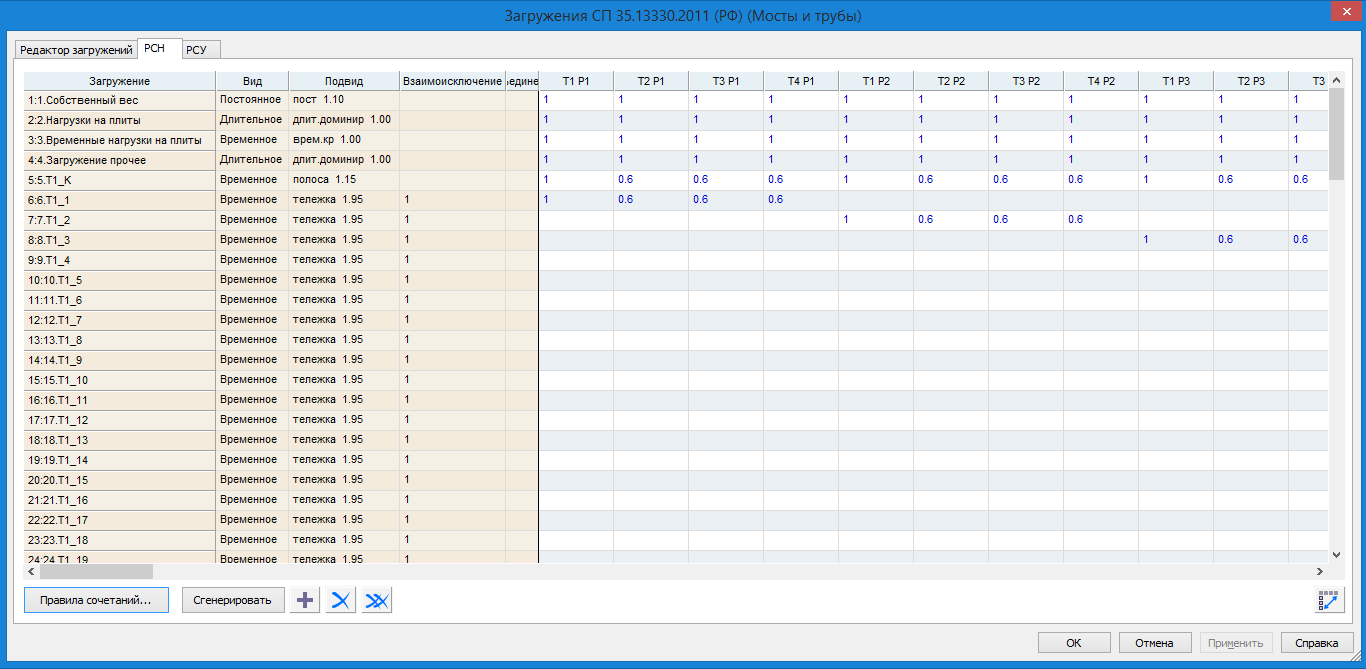Click the T2 P2 coefficient cell in row 7:7.T1_2
The image size is (1366, 669).
pos(950,220)
